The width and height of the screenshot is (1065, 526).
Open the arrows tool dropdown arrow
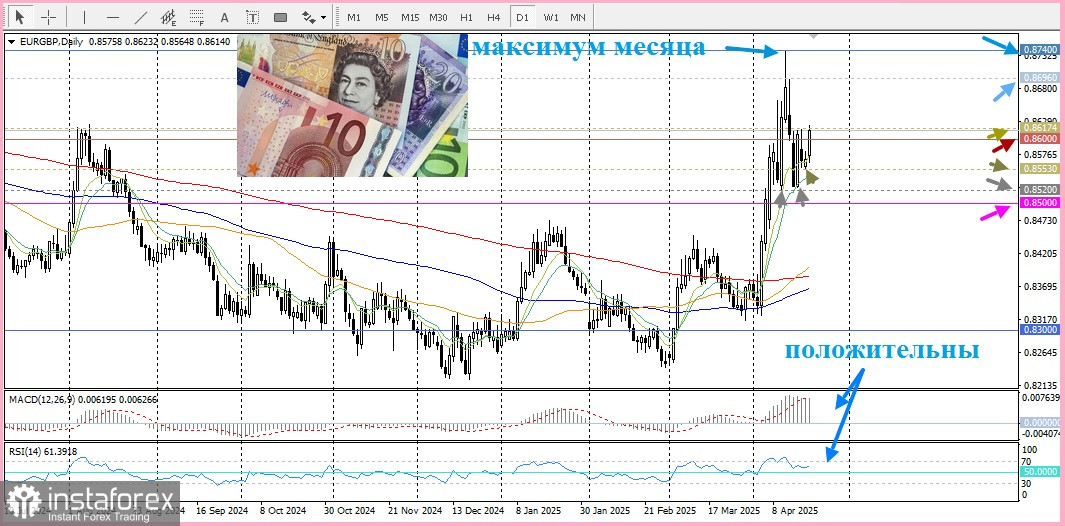(x=323, y=17)
